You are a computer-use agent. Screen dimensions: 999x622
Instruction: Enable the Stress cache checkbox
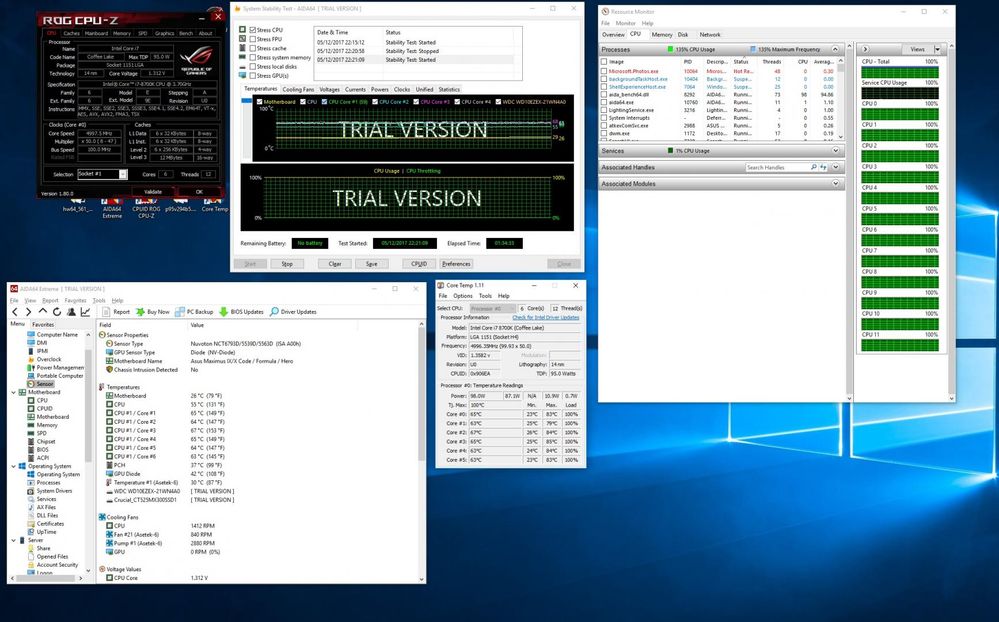click(x=253, y=48)
